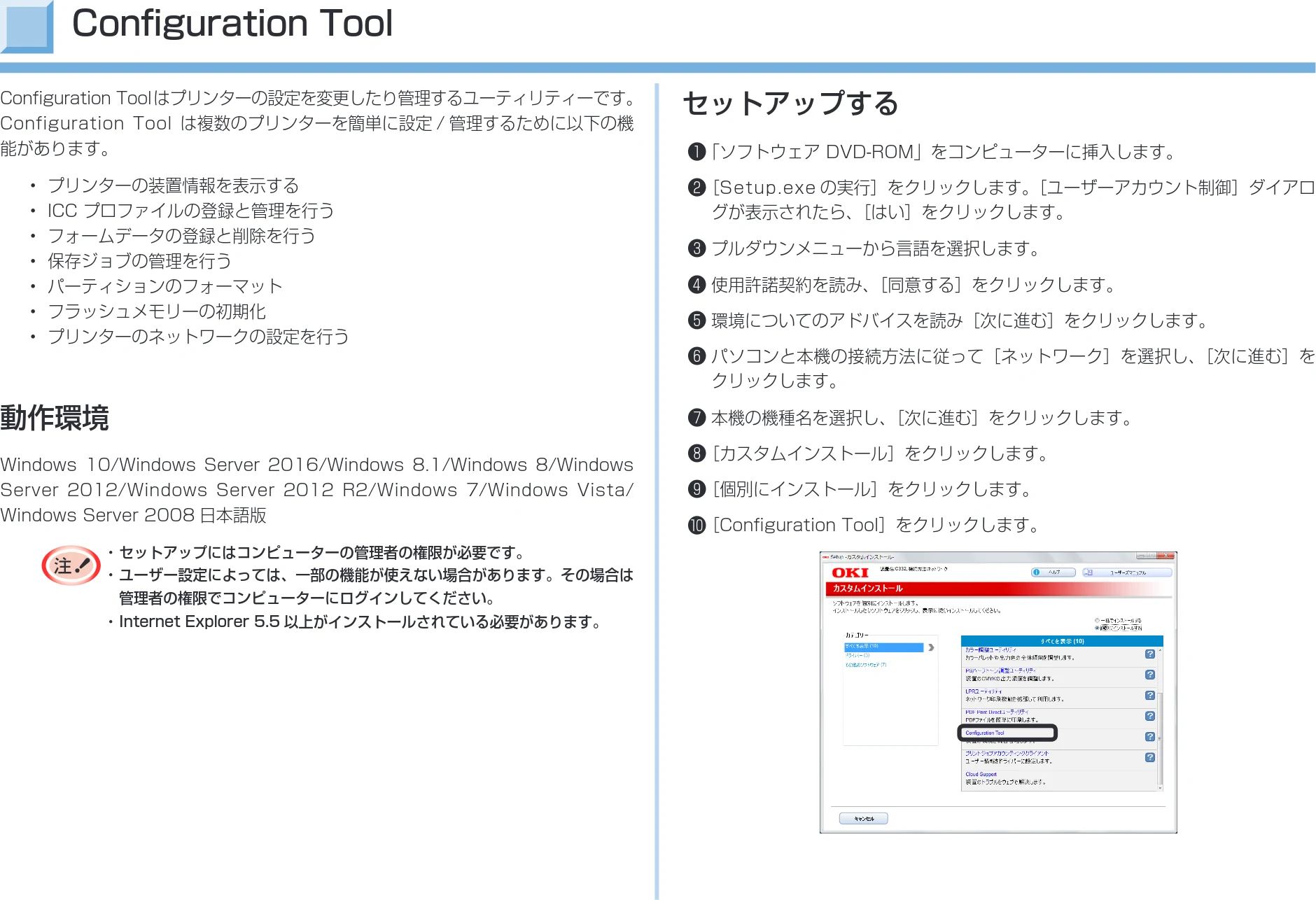This screenshot has height=900, width=1316.
Task: Click bullet text パーティションのフォーマット
Action: click(165, 286)
